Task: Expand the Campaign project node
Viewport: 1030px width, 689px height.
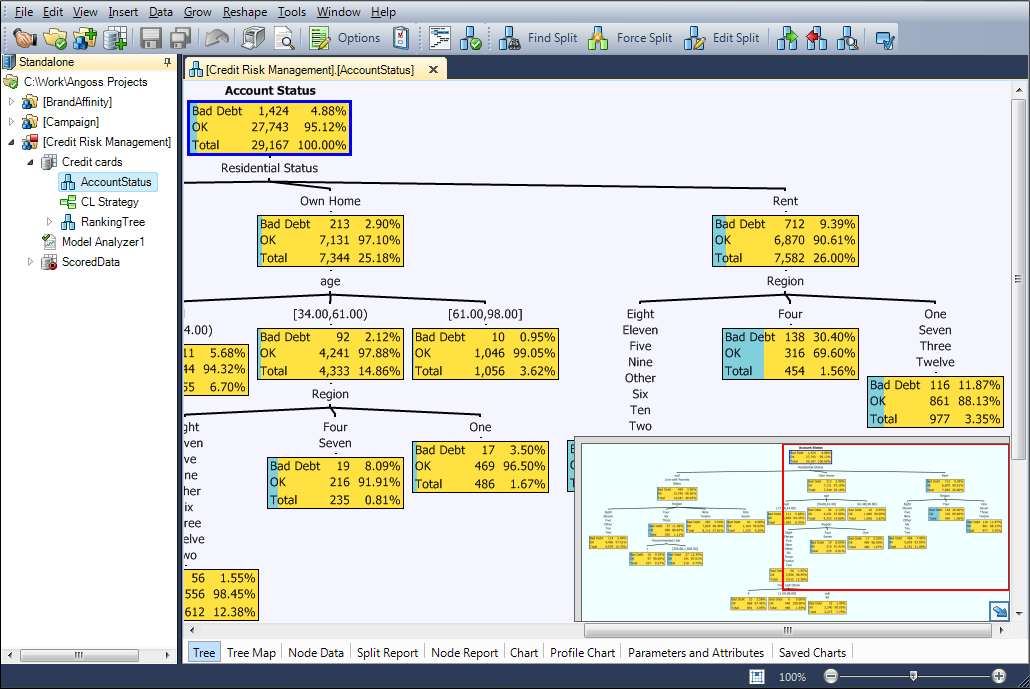Action: 11,122
